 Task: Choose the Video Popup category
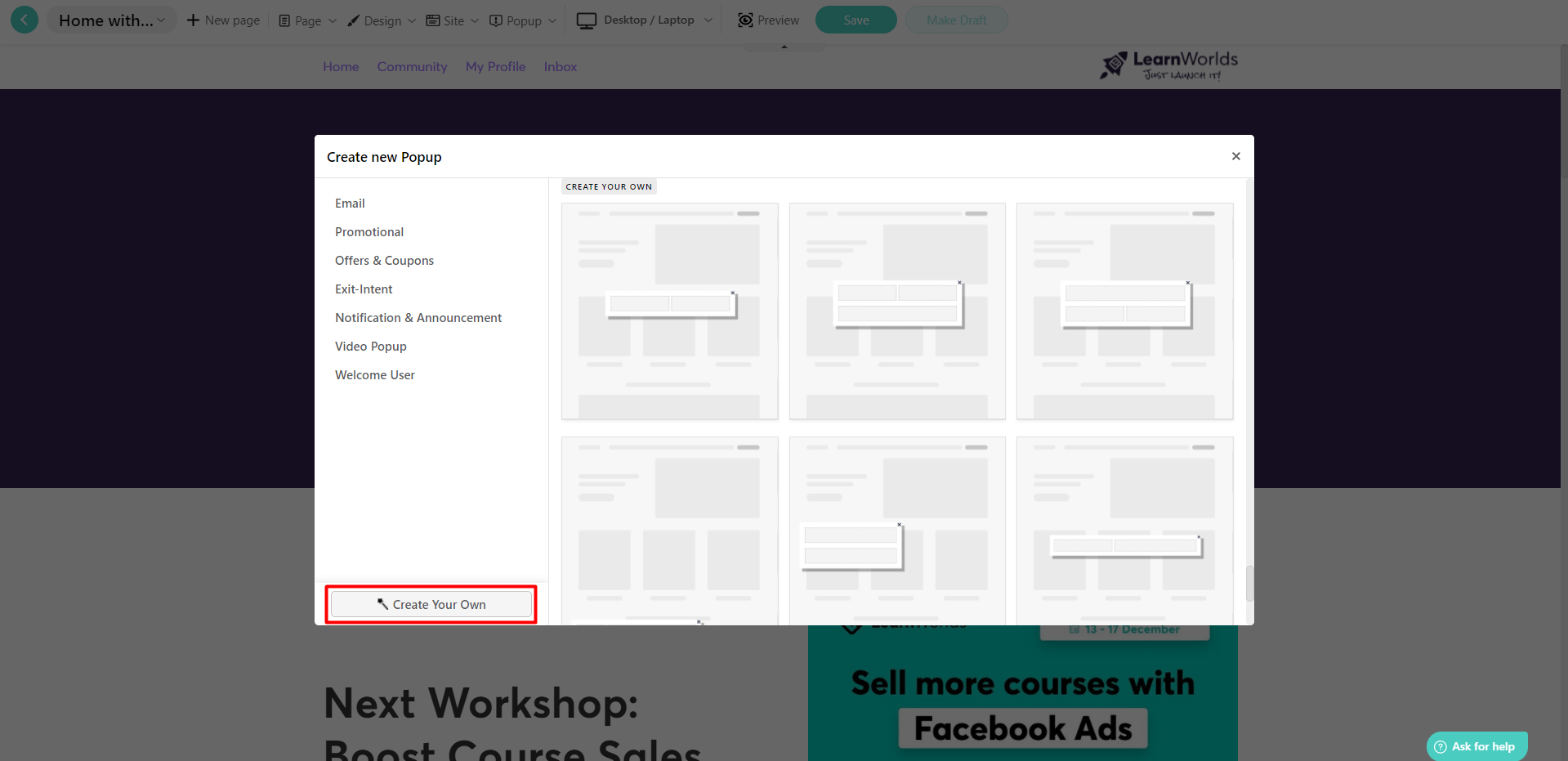pos(370,346)
